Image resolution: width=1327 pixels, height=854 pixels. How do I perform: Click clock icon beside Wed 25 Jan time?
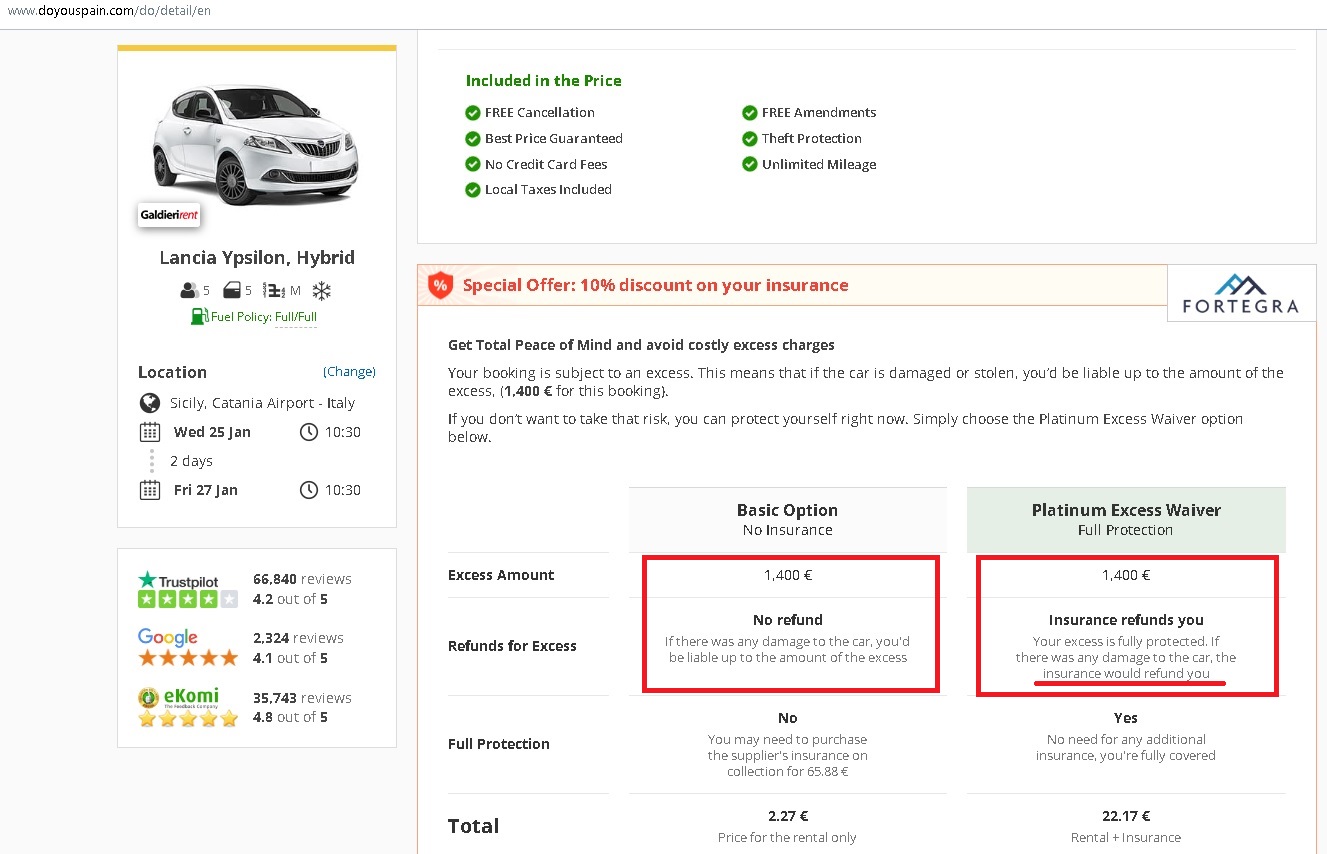point(309,432)
